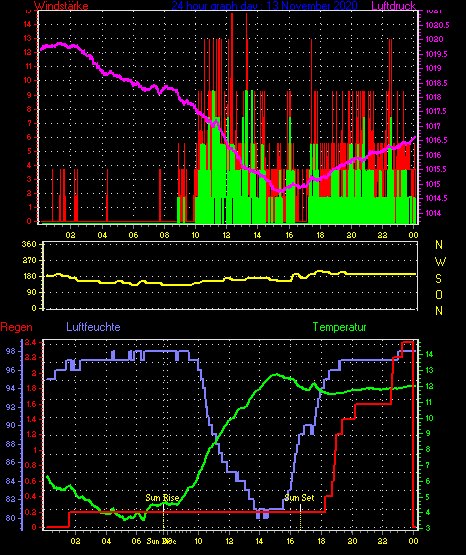Select the O compass letter
Screen dimensions: 466x555
pyautogui.click(x=439, y=294)
